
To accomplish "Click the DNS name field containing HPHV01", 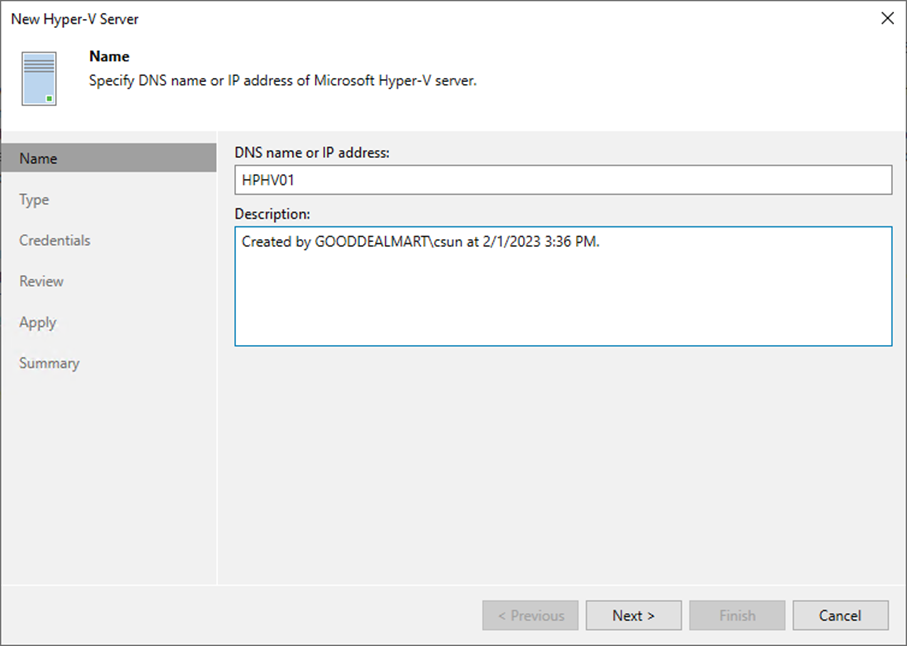I will [562, 180].
